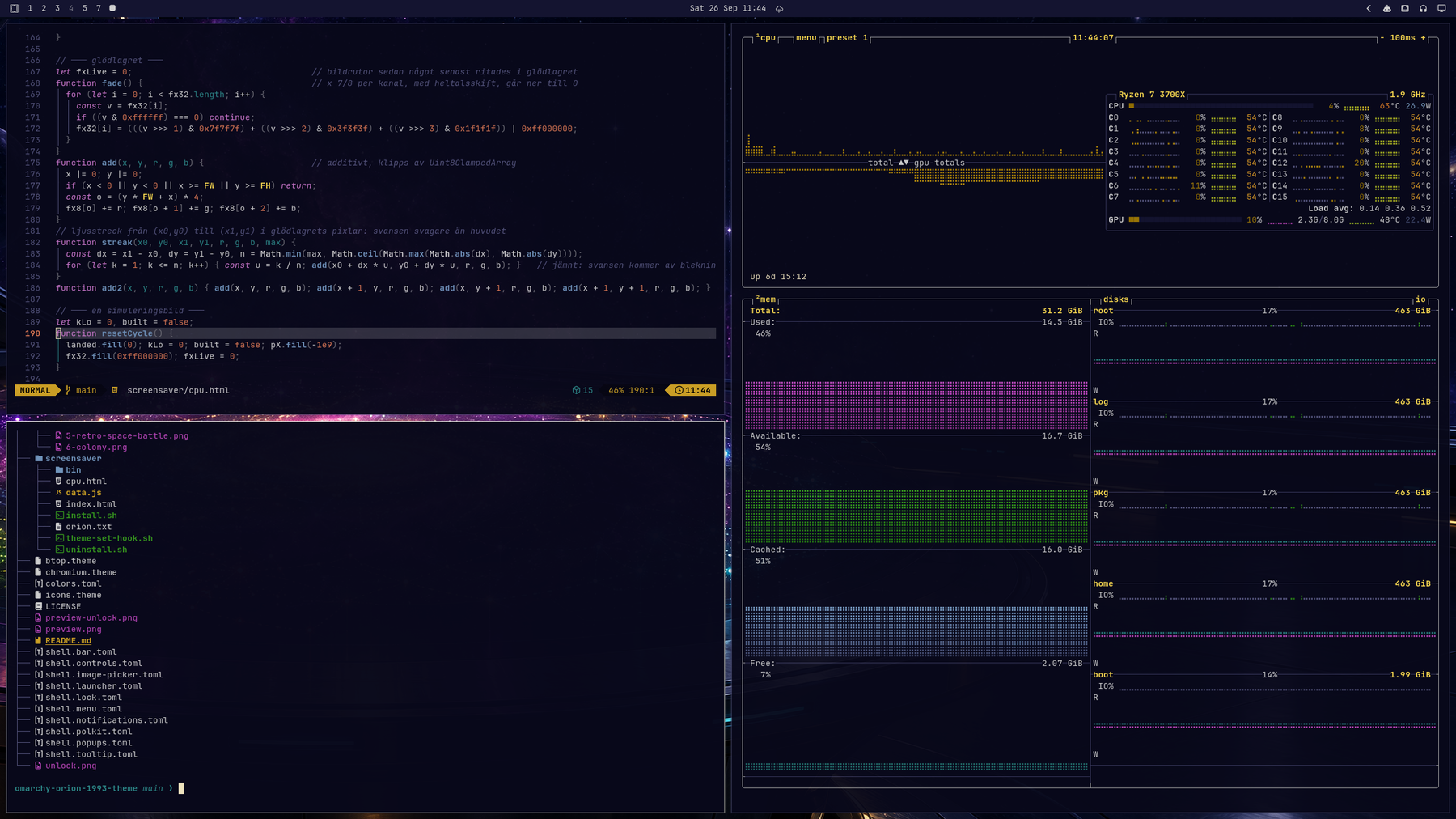The image size is (1456, 819).
Task: Click the colors.toml file icon
Action: (x=38, y=583)
